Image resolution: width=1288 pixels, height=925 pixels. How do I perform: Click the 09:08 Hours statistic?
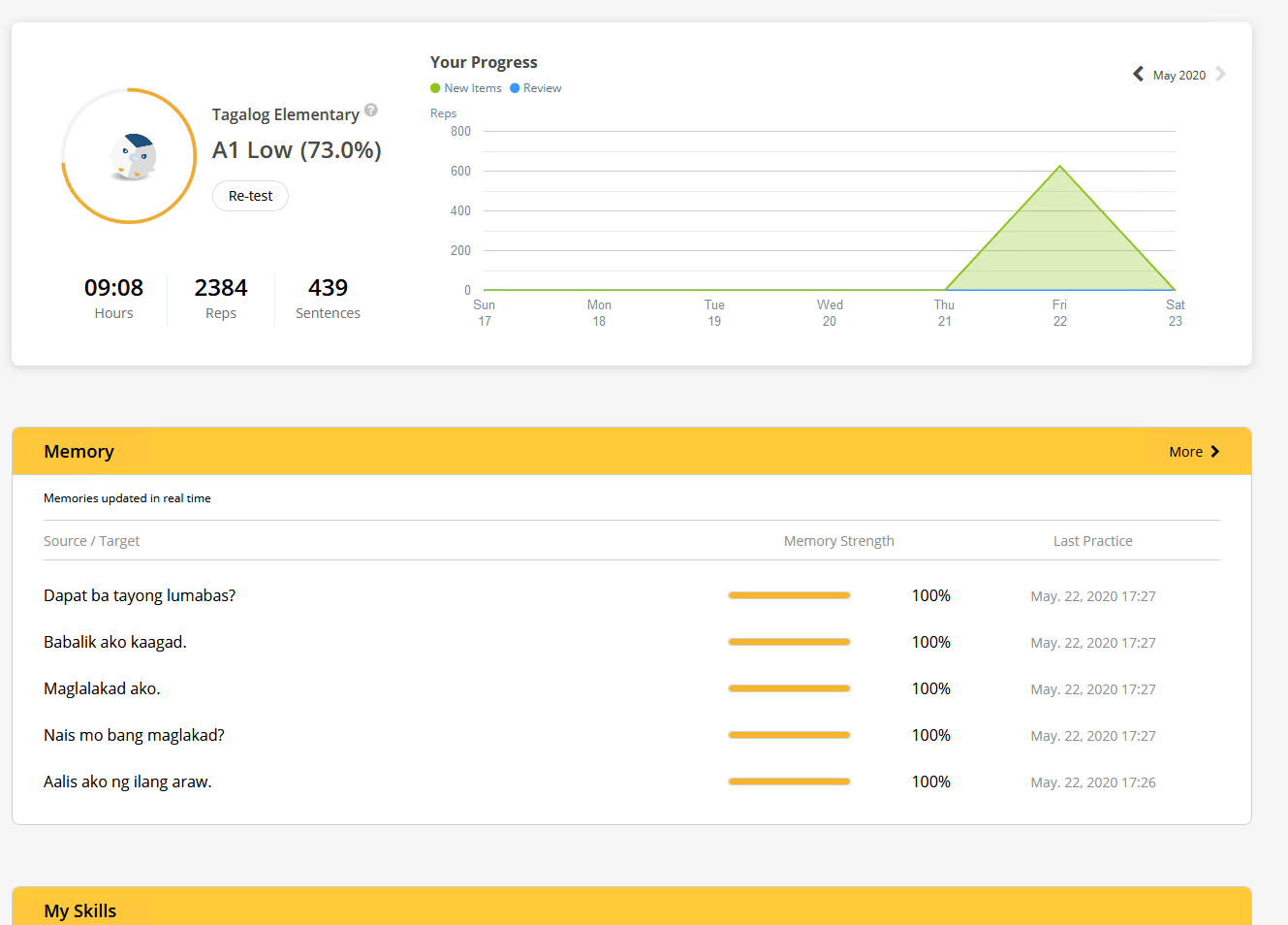pyautogui.click(x=113, y=298)
